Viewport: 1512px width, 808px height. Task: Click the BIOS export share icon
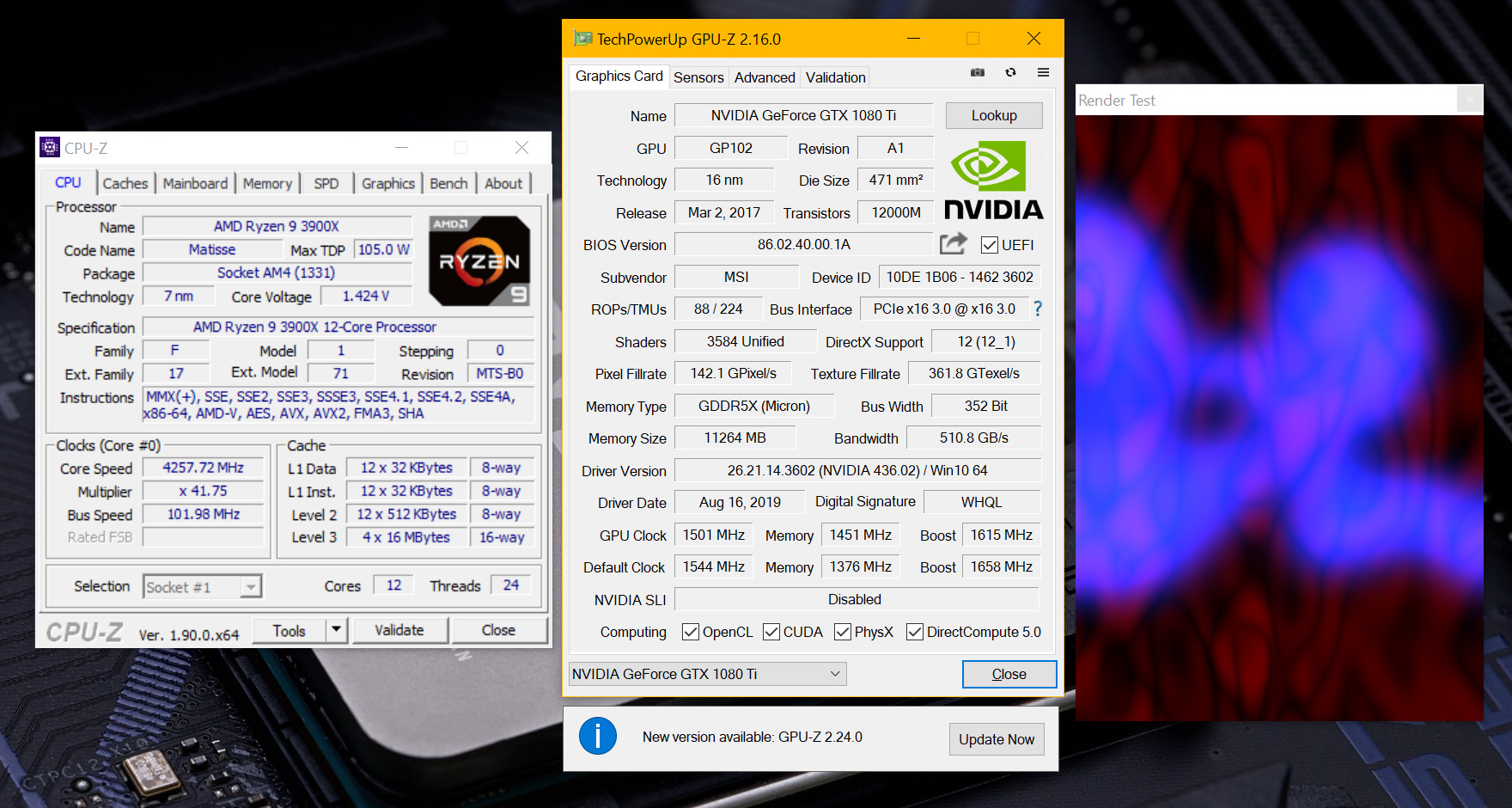tap(953, 244)
